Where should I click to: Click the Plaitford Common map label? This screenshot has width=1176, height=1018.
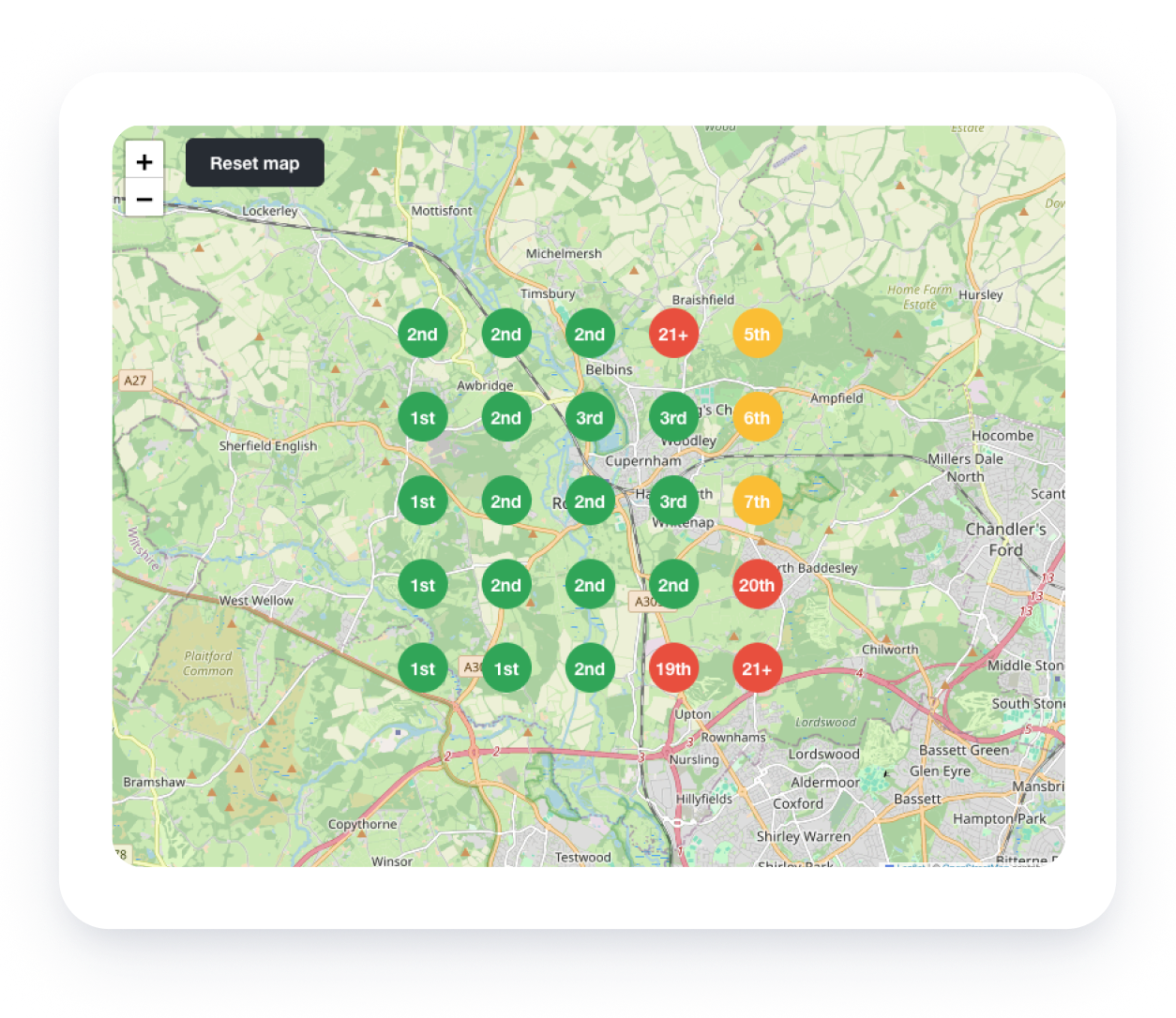pos(208,664)
